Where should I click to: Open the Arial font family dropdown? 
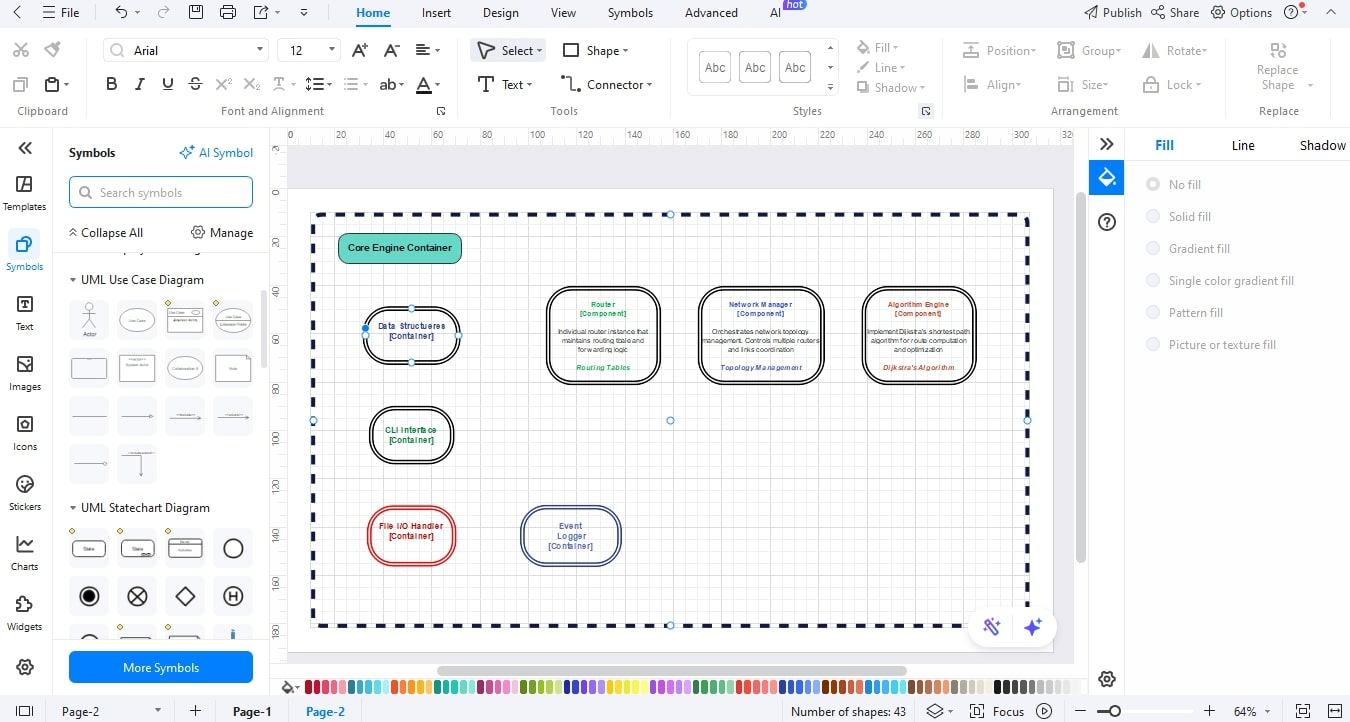pos(260,50)
